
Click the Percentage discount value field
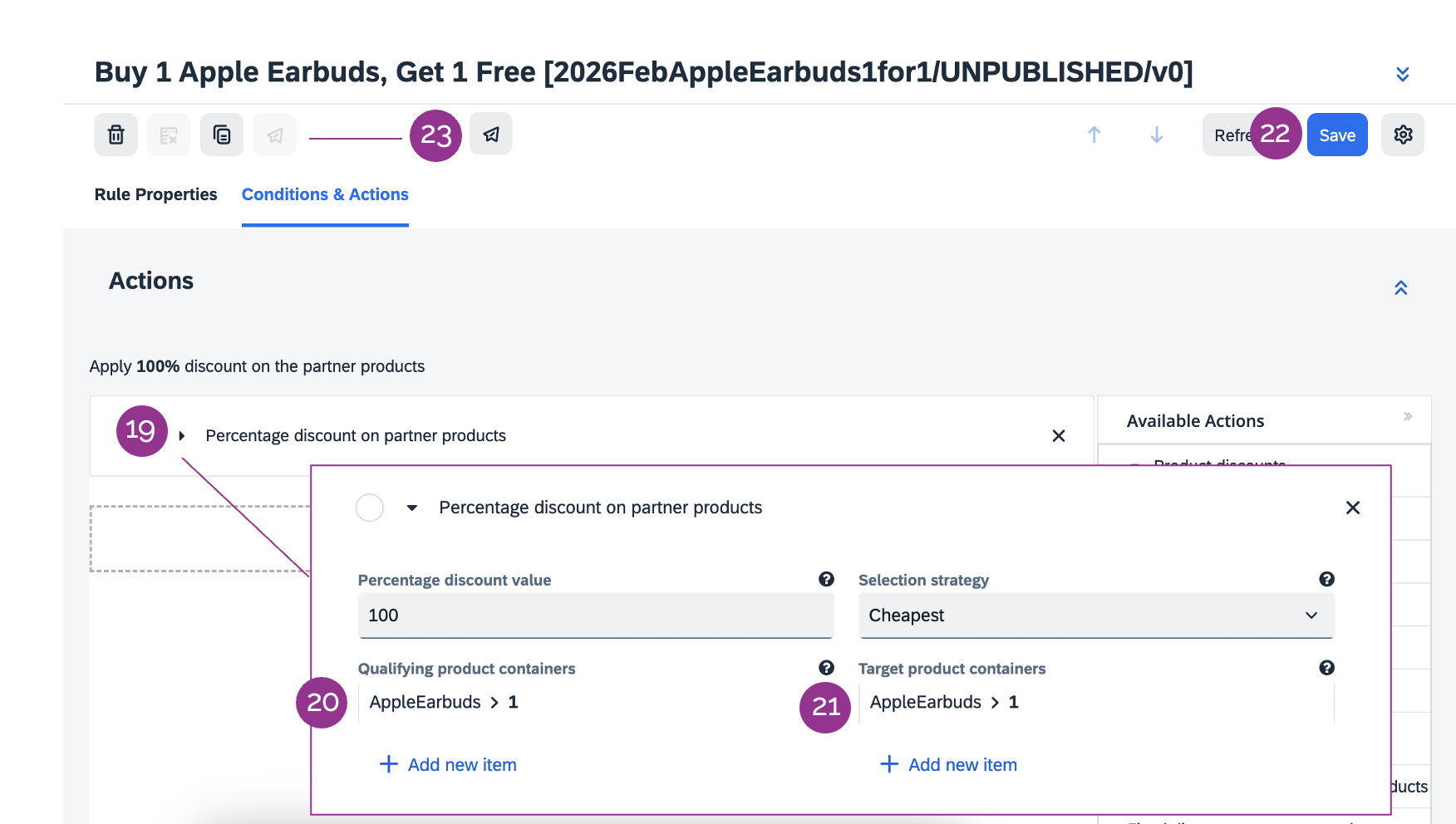click(595, 616)
